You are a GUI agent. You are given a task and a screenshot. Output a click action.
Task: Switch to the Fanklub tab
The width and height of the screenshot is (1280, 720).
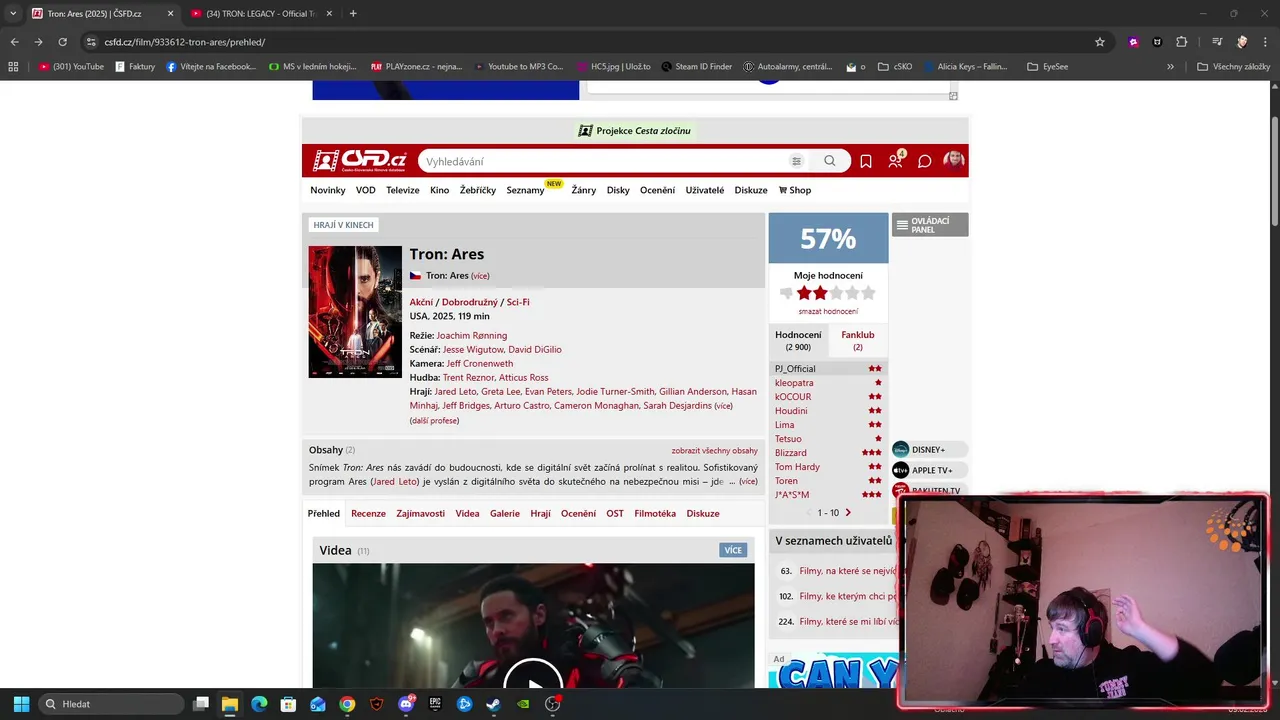tap(858, 340)
